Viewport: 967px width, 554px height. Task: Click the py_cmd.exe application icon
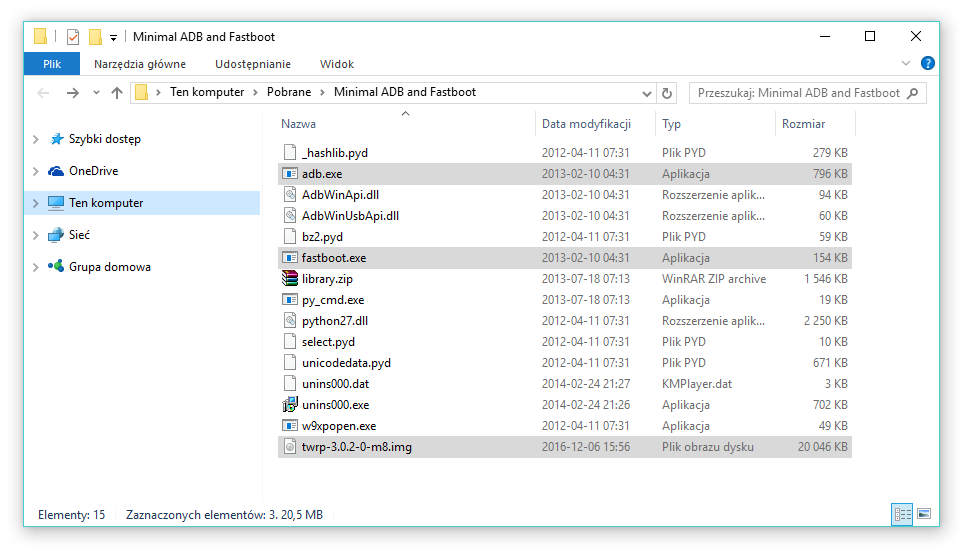[x=290, y=300]
